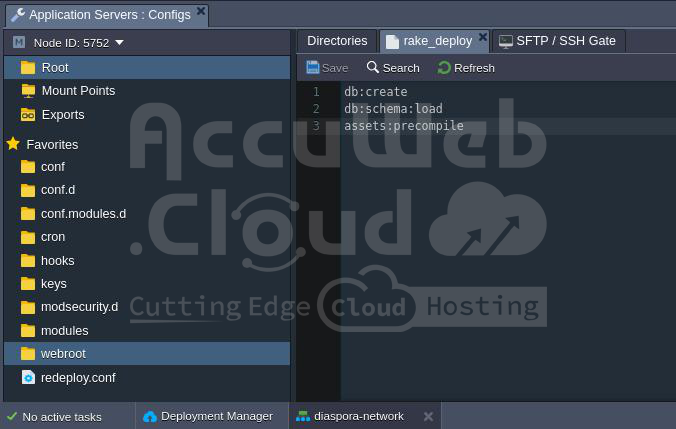Click the Favorites star icon
This screenshot has width=676, height=429.
[13, 144]
